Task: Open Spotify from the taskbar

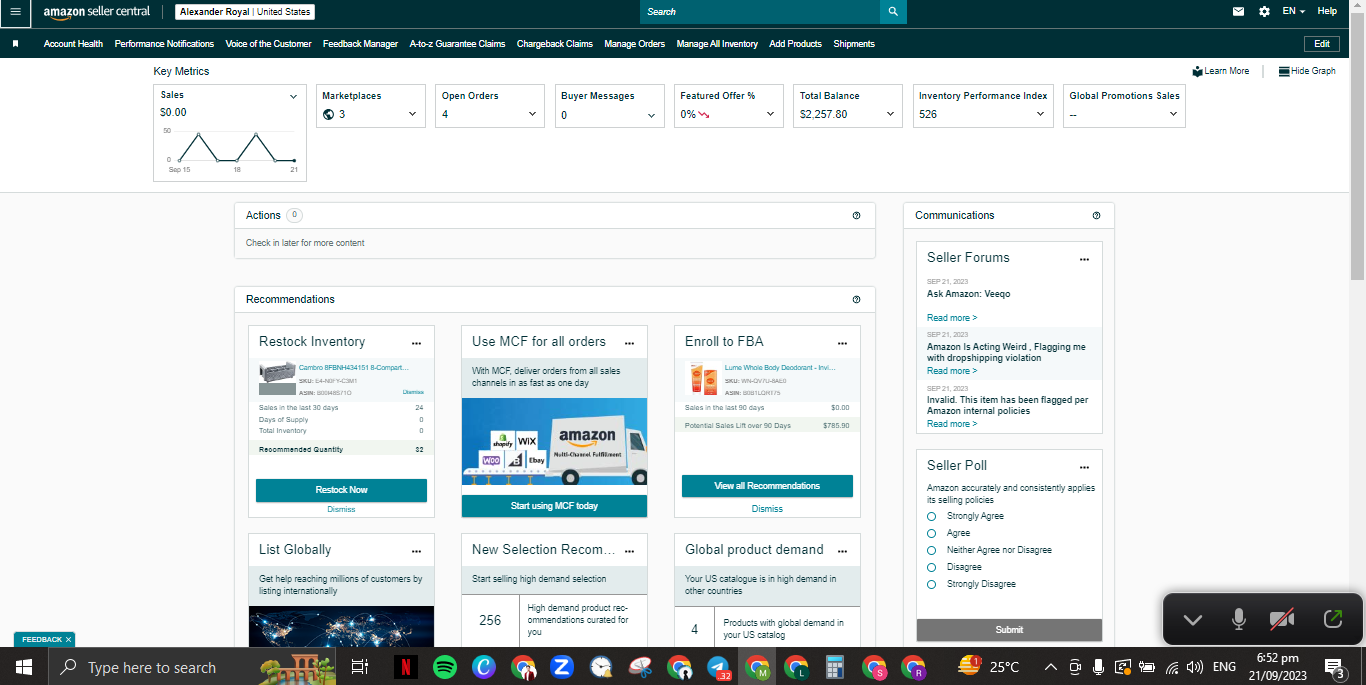Action: pos(445,667)
